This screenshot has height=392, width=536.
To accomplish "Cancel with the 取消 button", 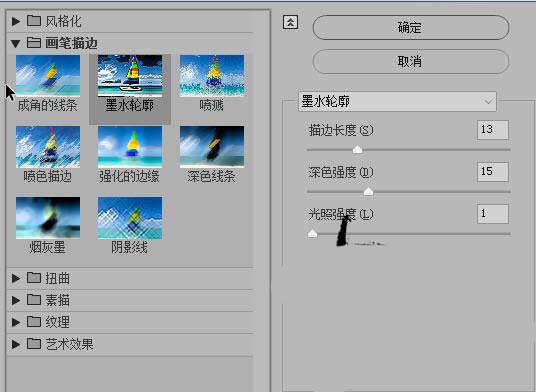I will click(411, 62).
